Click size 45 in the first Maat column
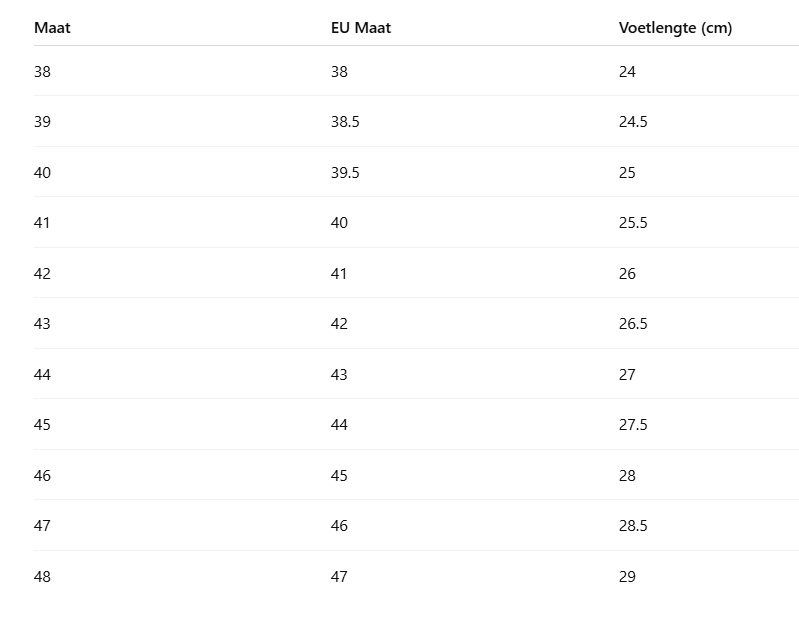 coord(42,425)
